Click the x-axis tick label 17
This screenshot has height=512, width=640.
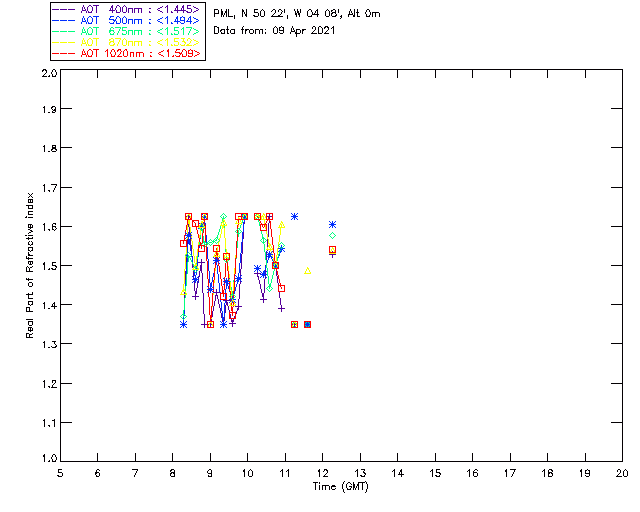click(510, 473)
